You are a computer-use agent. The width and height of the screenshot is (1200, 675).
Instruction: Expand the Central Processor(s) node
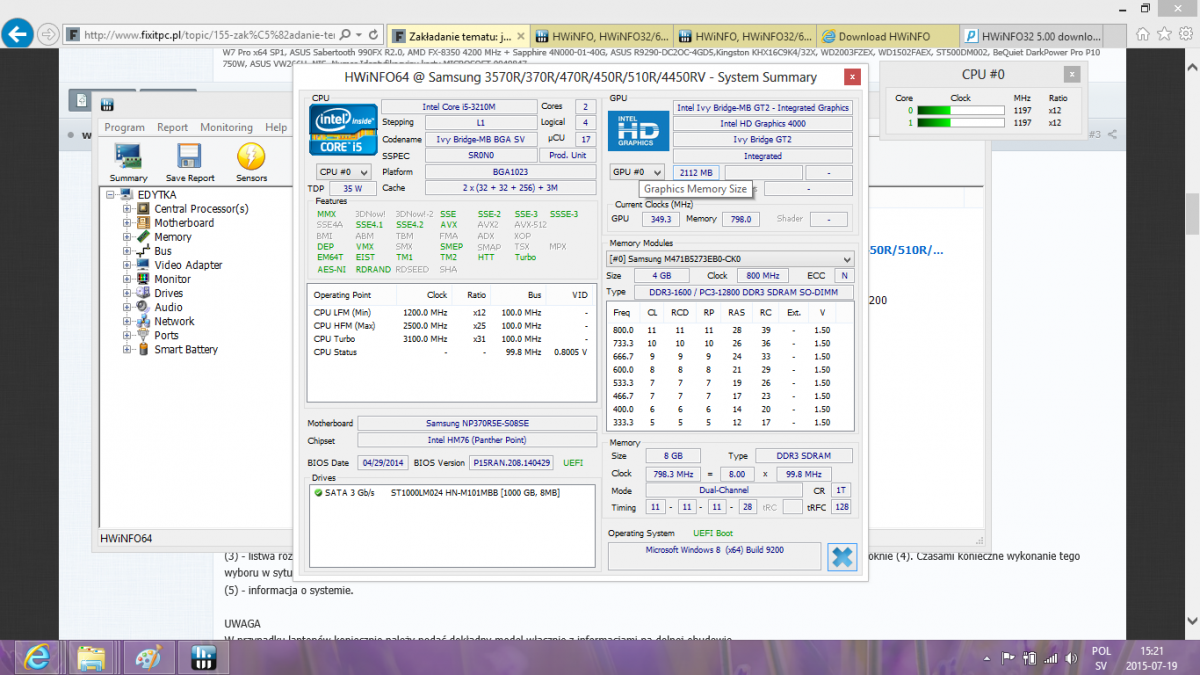(x=127, y=209)
